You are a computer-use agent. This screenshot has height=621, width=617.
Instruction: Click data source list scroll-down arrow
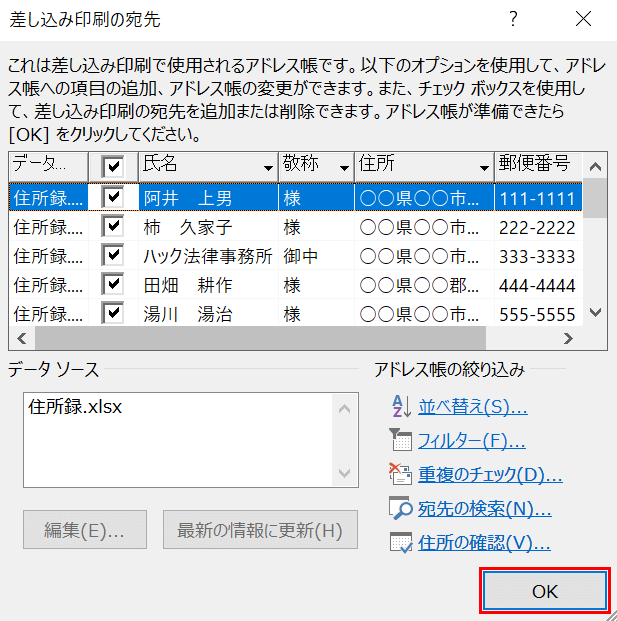click(x=345, y=473)
